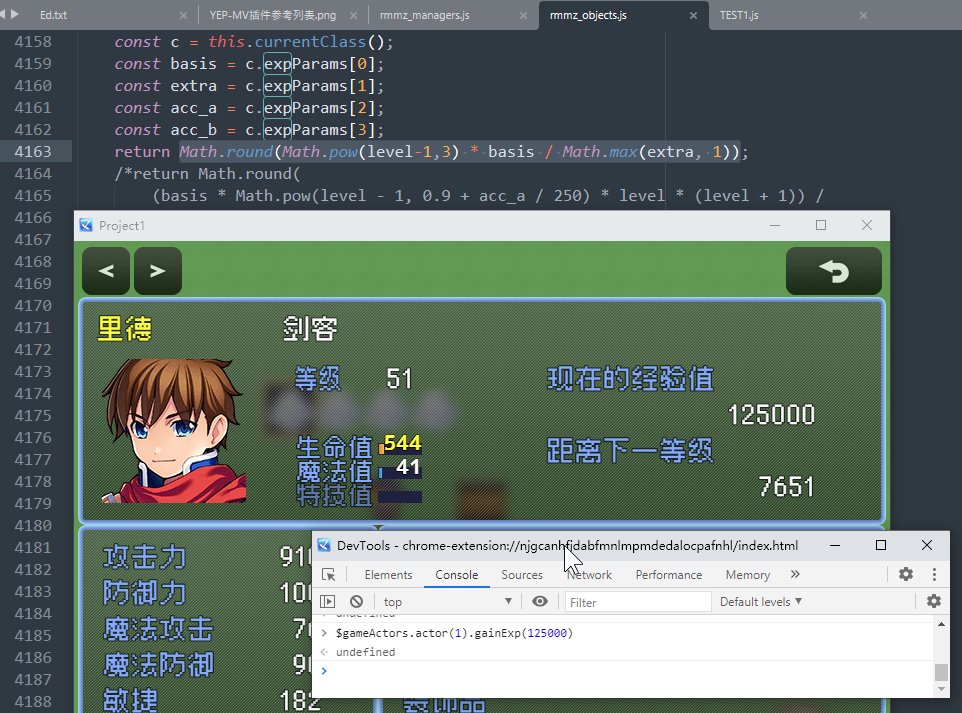This screenshot has height=713, width=962.
Task: Open the Performance tab in DevTools
Action: pyautogui.click(x=669, y=575)
